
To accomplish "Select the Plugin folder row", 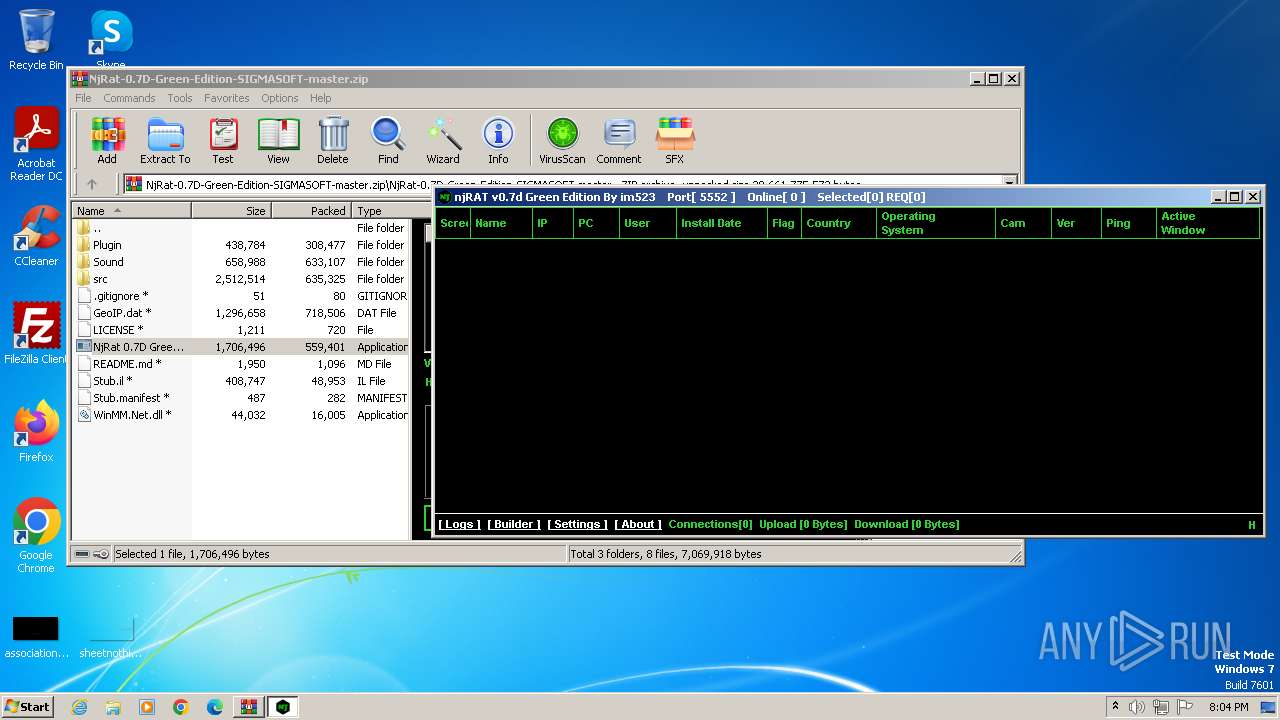I will pyautogui.click(x=240, y=245).
